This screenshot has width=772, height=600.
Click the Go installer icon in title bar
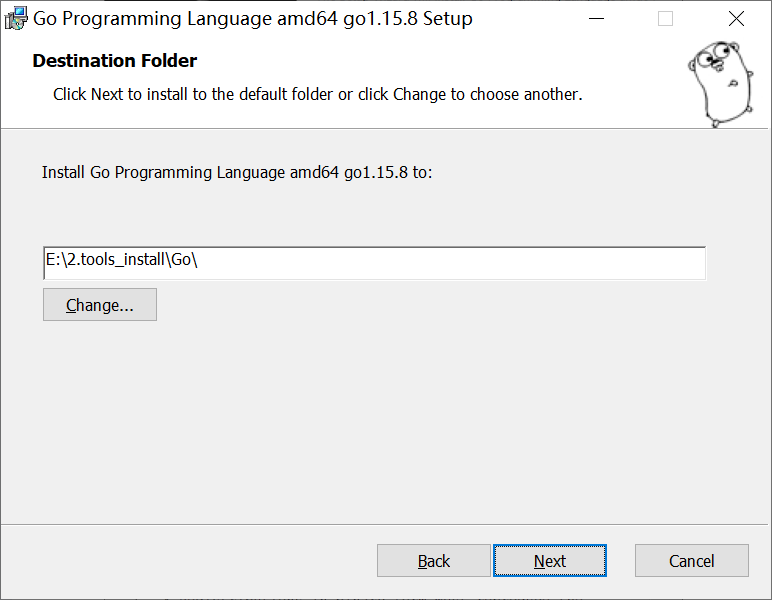17,19
